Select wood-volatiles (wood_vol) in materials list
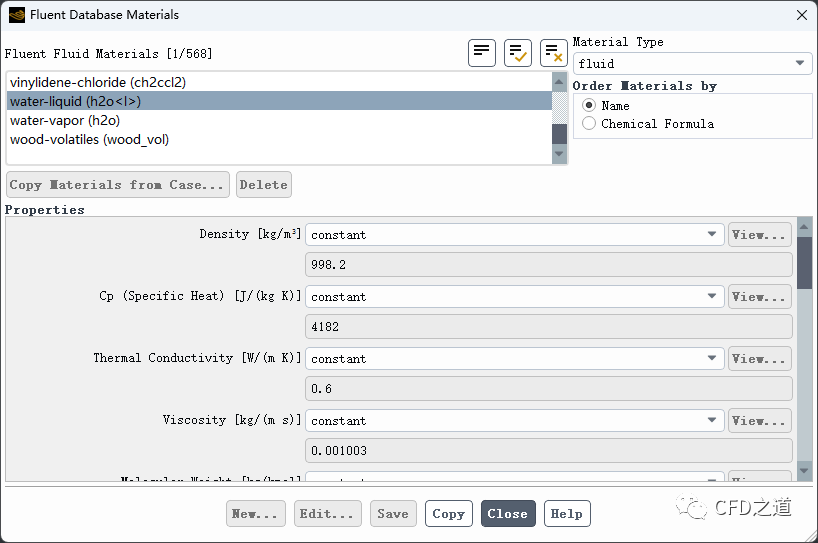Image resolution: width=818 pixels, height=543 pixels. coord(279,140)
